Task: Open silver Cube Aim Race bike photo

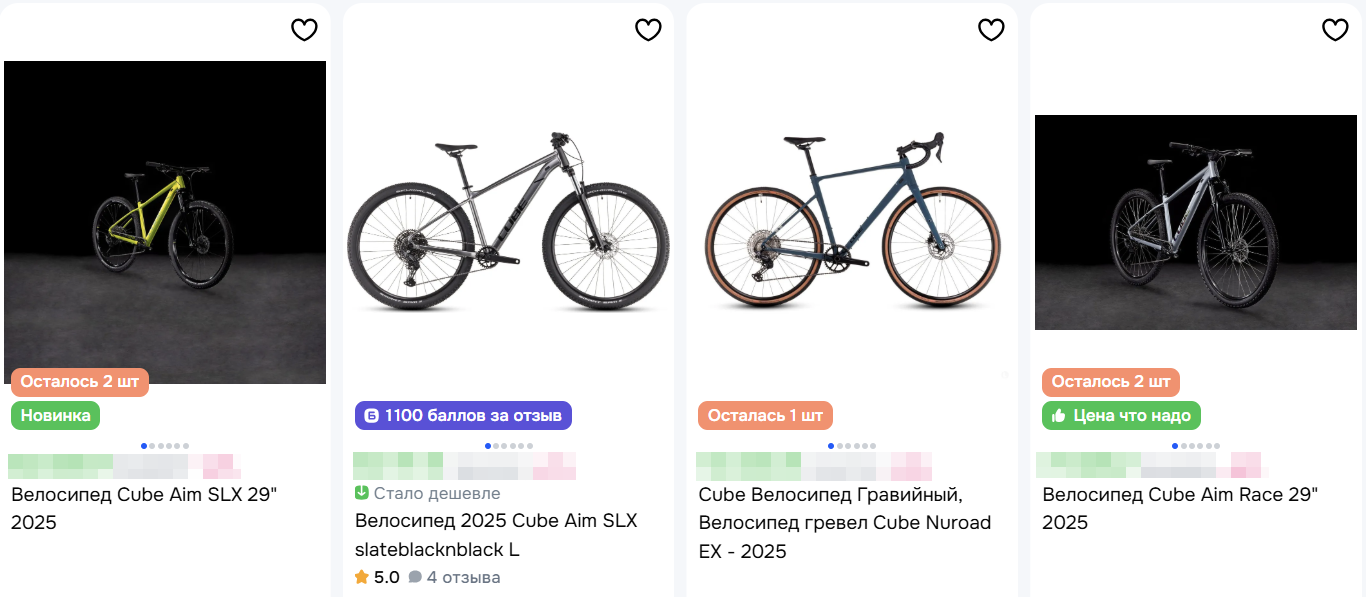Action: click(1195, 222)
